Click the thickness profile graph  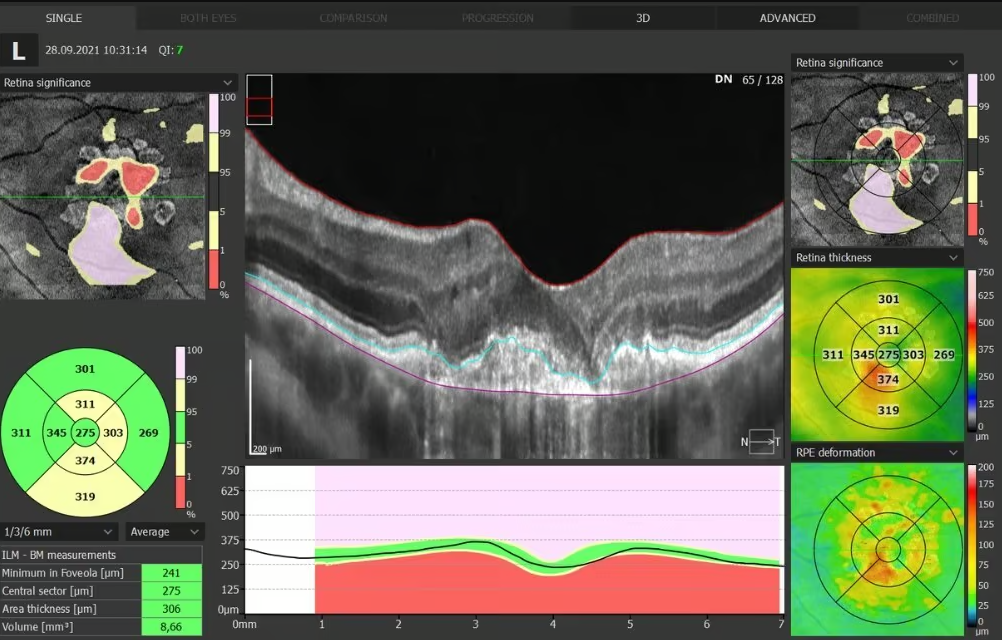click(514, 540)
